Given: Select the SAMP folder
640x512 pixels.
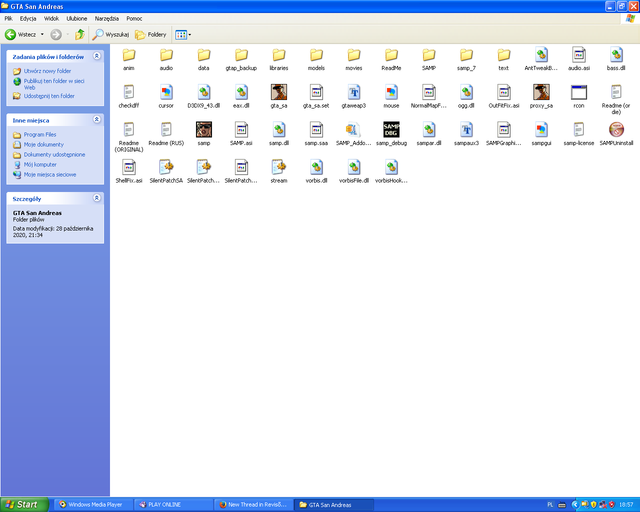Looking at the screenshot, I should pyautogui.click(x=429, y=59).
